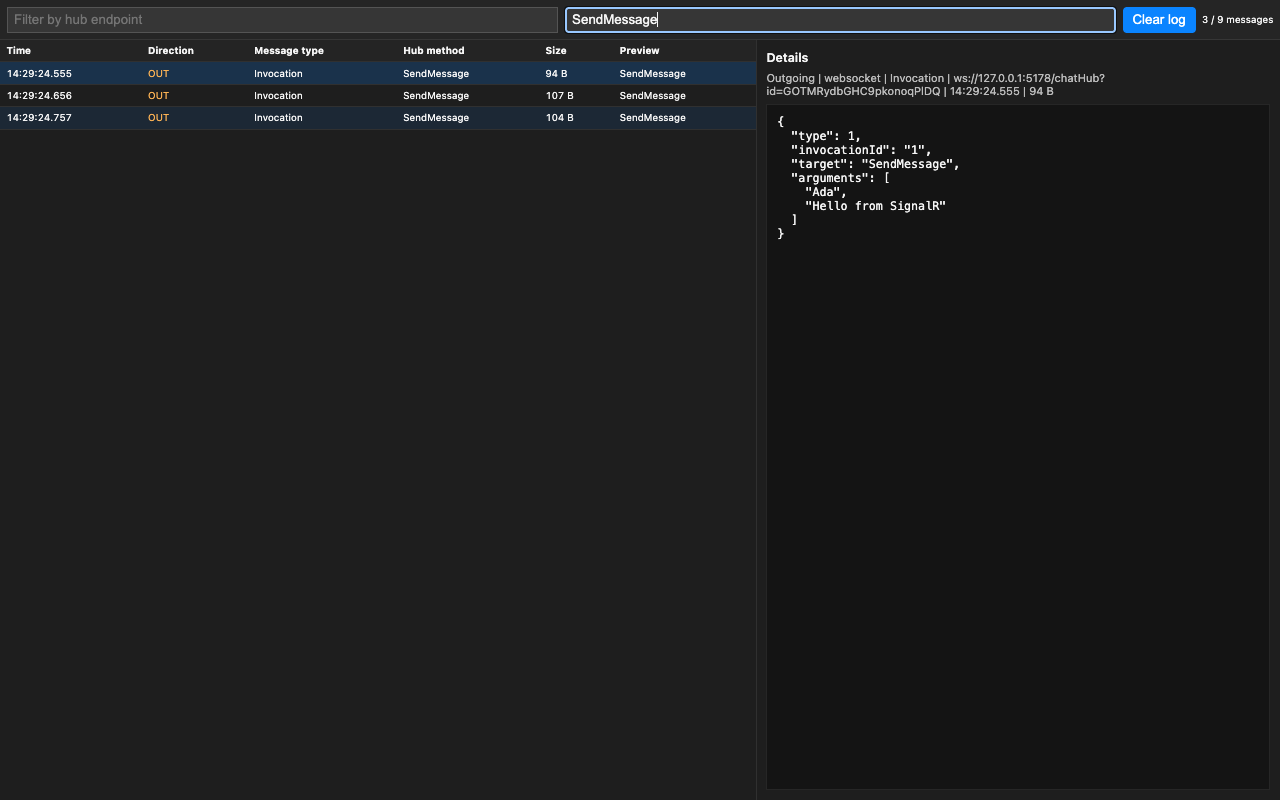Click Invocation in the 14:29:24.757 row
Viewport: 1280px width, 800px height.
tap(278, 118)
